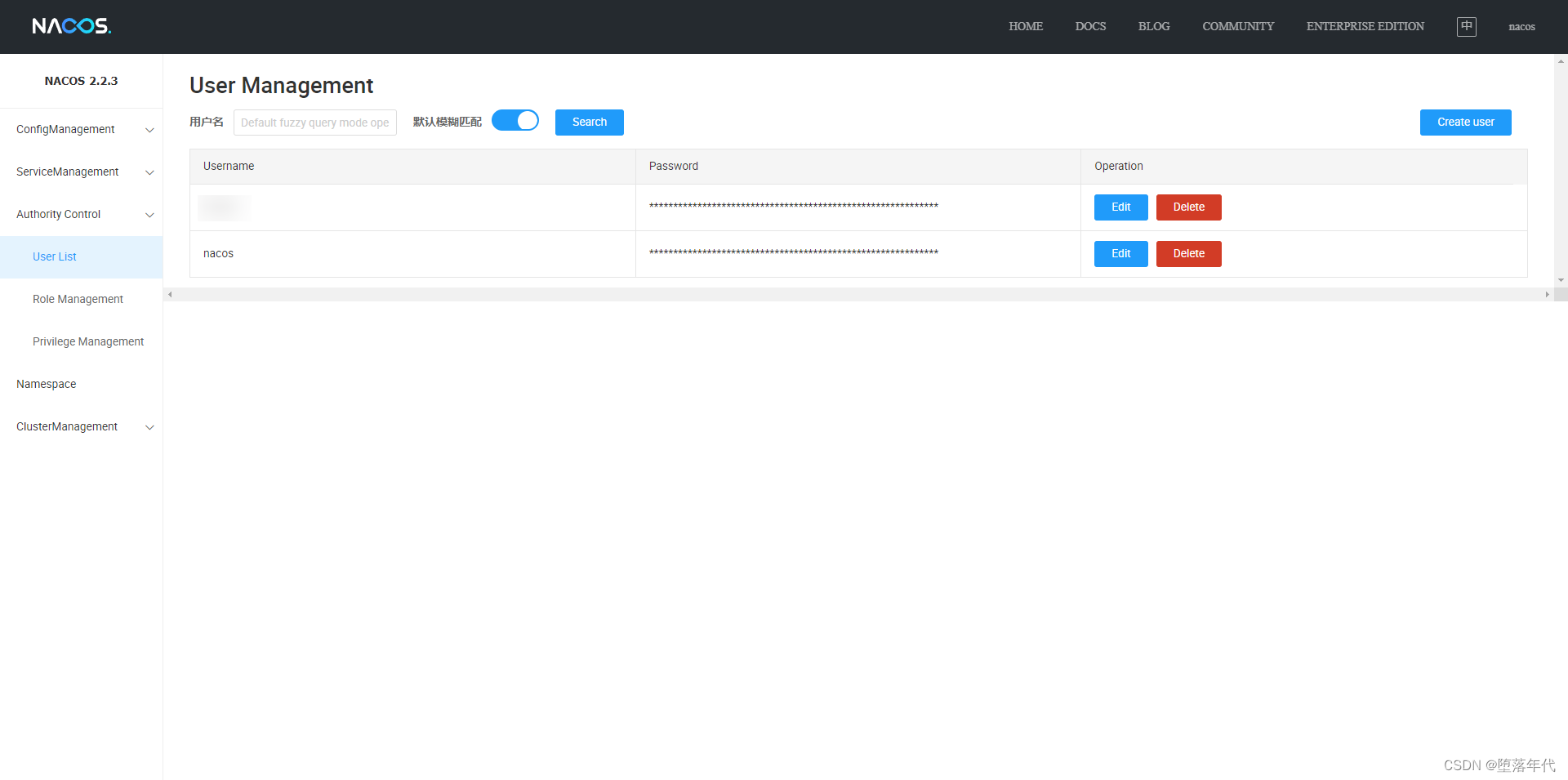
Task: Click the horizontal scrollbar track
Action: (x=857, y=295)
